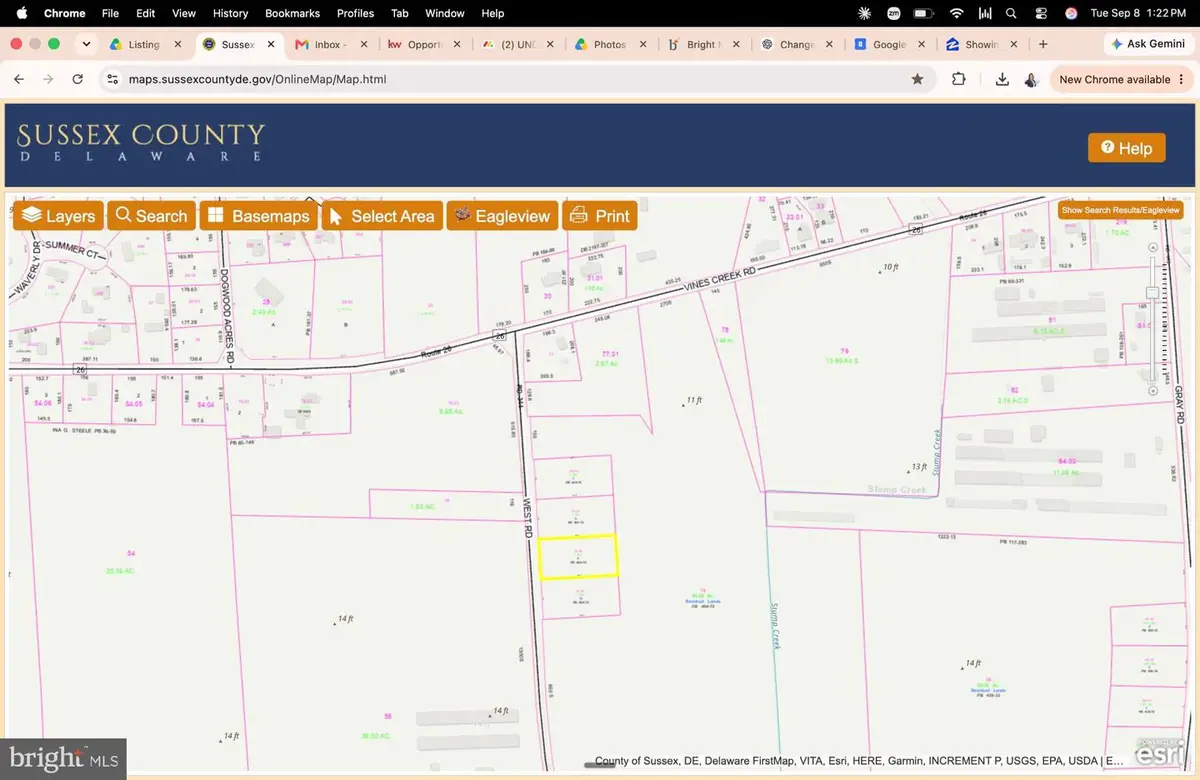Close the Showing tab

(x=1014, y=44)
